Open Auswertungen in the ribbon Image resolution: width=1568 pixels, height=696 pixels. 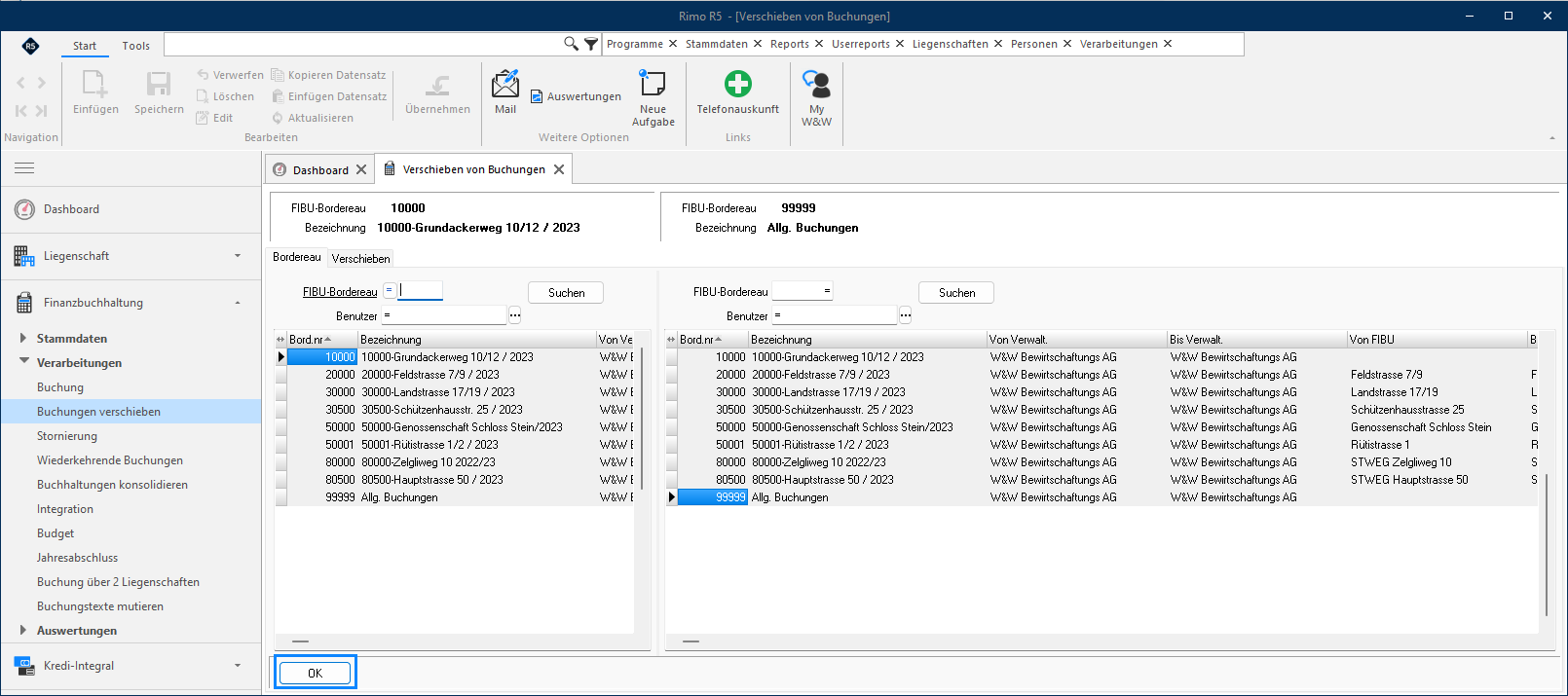pyautogui.click(x=576, y=96)
